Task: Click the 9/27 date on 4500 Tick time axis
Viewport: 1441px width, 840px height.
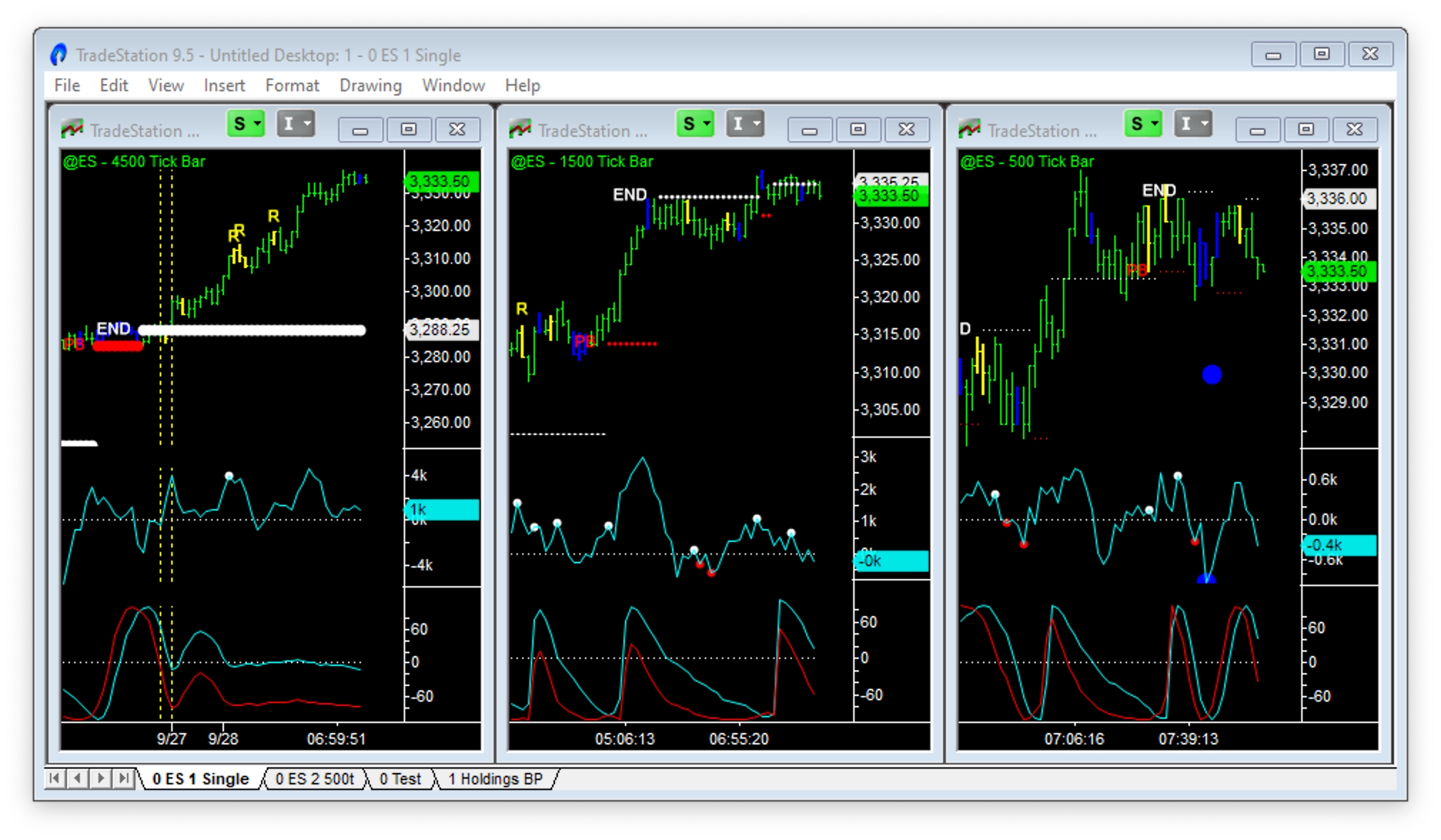Action: (172, 739)
